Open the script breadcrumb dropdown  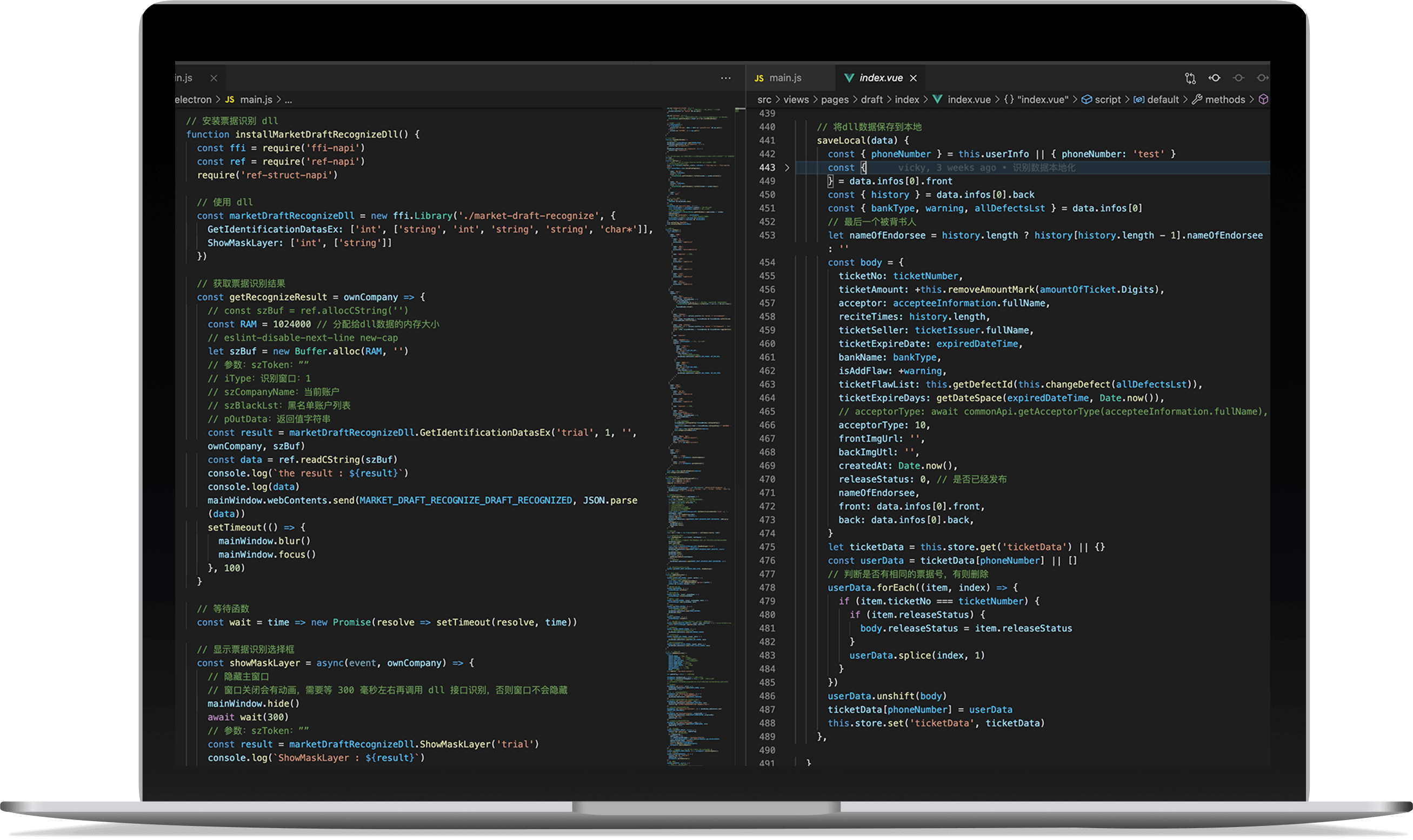[x=1107, y=99]
